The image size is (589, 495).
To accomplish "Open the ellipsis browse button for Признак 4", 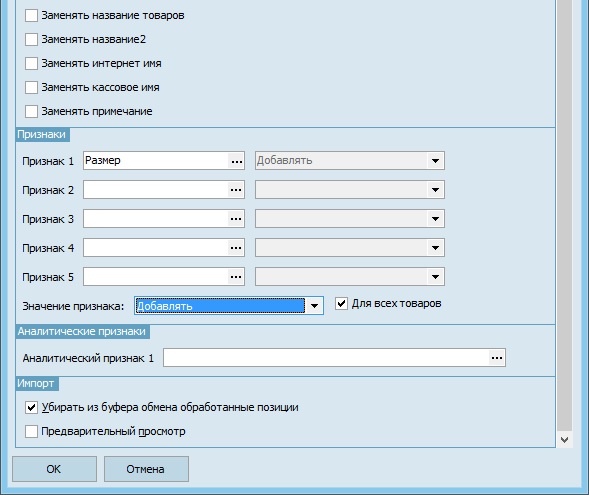I will pos(236,248).
